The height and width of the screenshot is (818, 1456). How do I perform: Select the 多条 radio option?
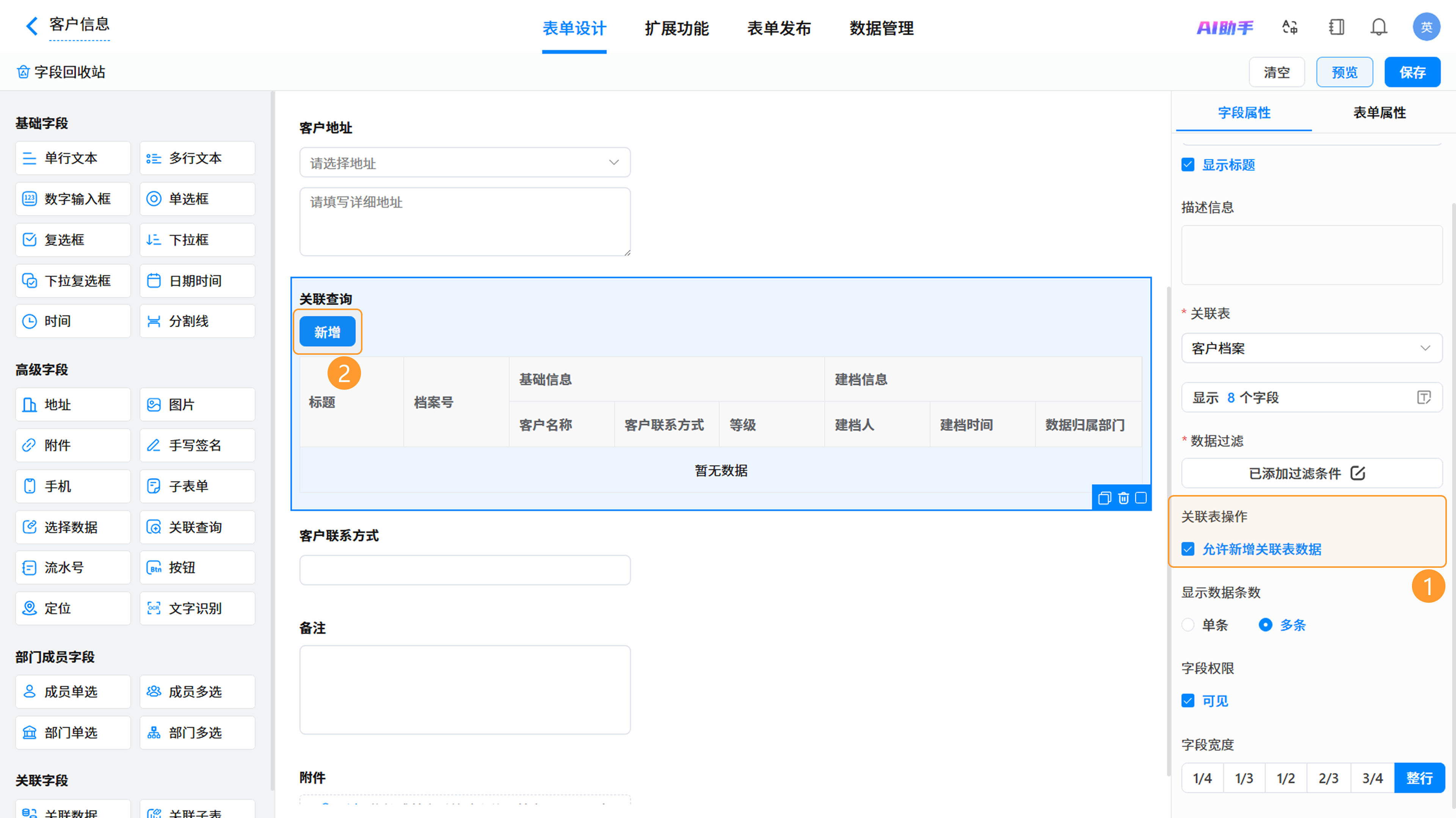1266,625
